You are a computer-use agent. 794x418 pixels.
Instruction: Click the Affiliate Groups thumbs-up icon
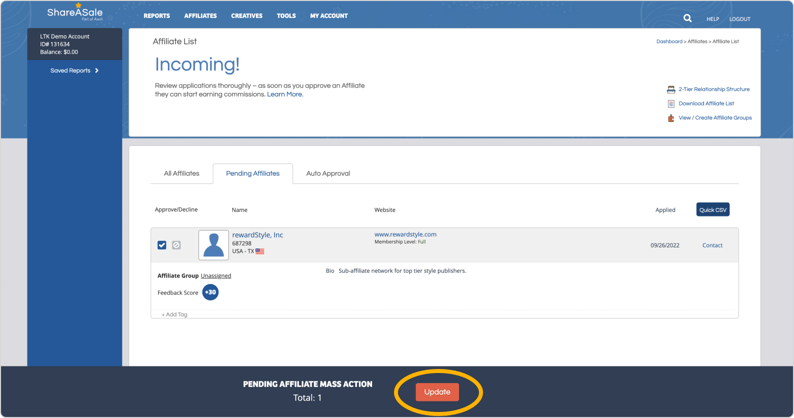coord(671,118)
